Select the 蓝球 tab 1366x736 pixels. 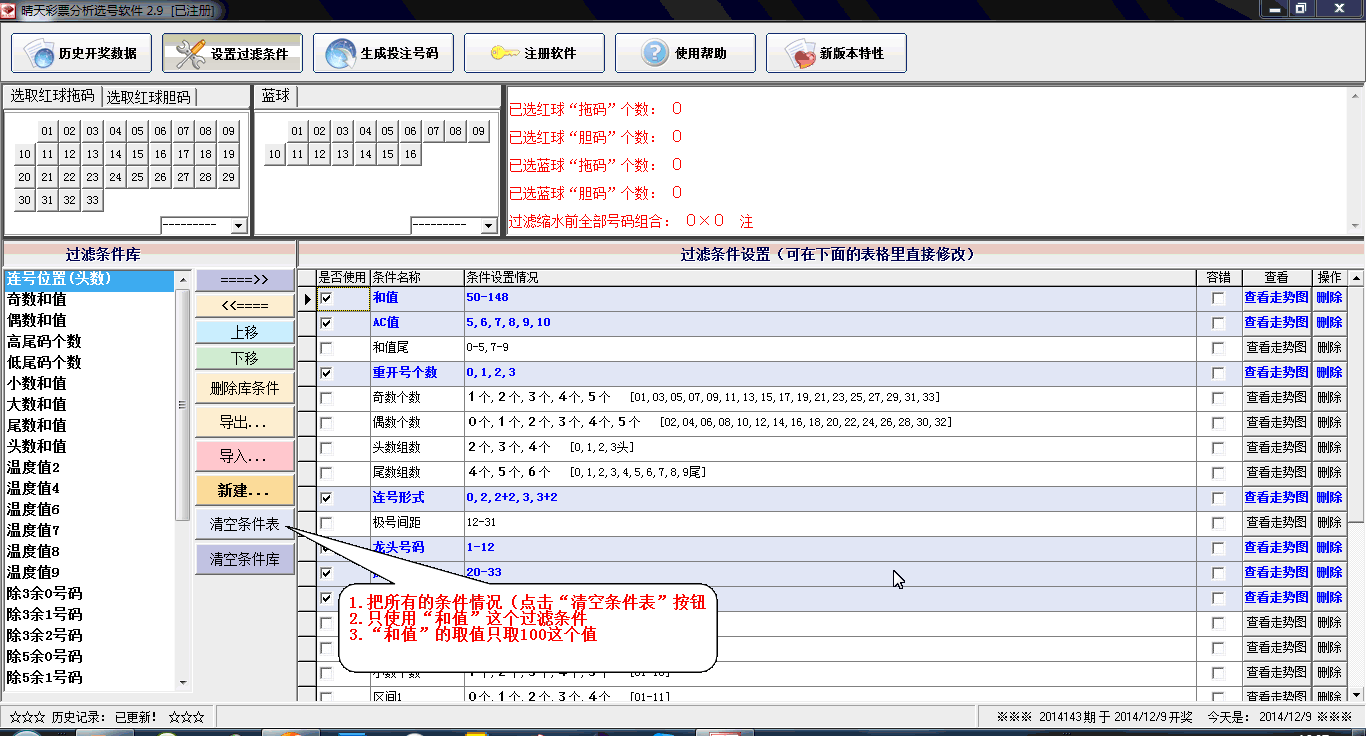click(275, 96)
